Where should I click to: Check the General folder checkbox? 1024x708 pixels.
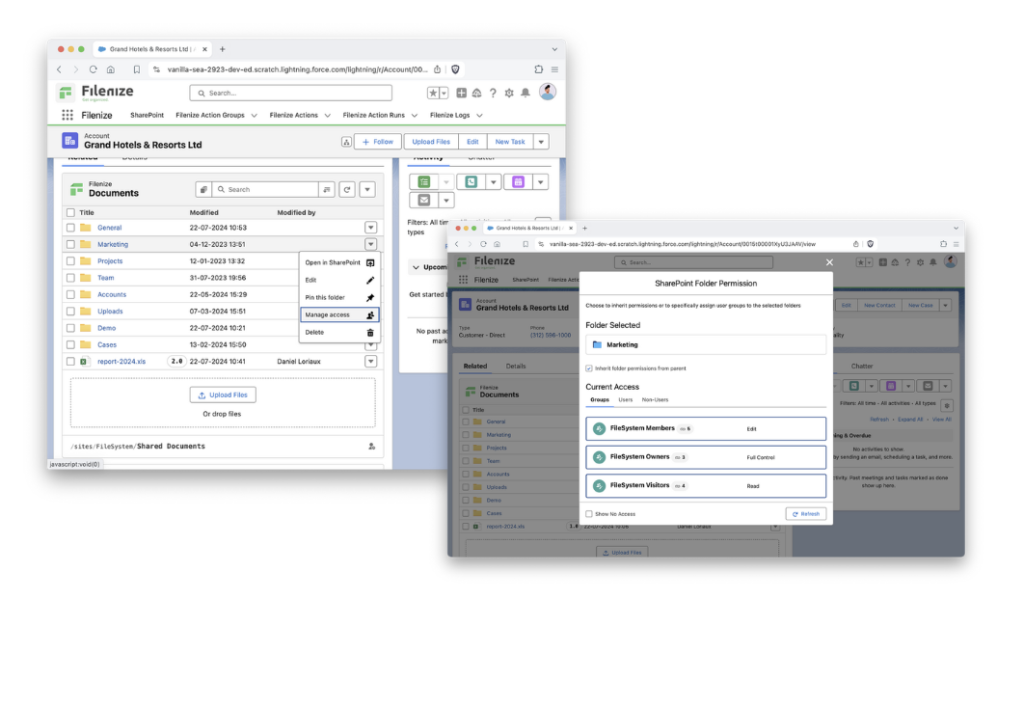71,227
